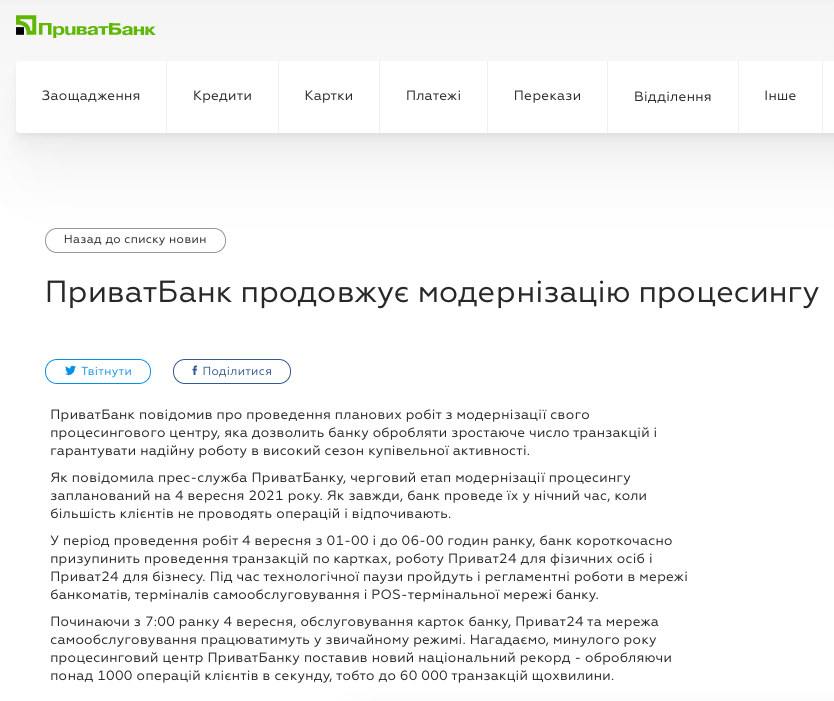This screenshot has width=834, height=701.
Task: Go back via Назад до списку новин
Action: [x=136, y=240]
